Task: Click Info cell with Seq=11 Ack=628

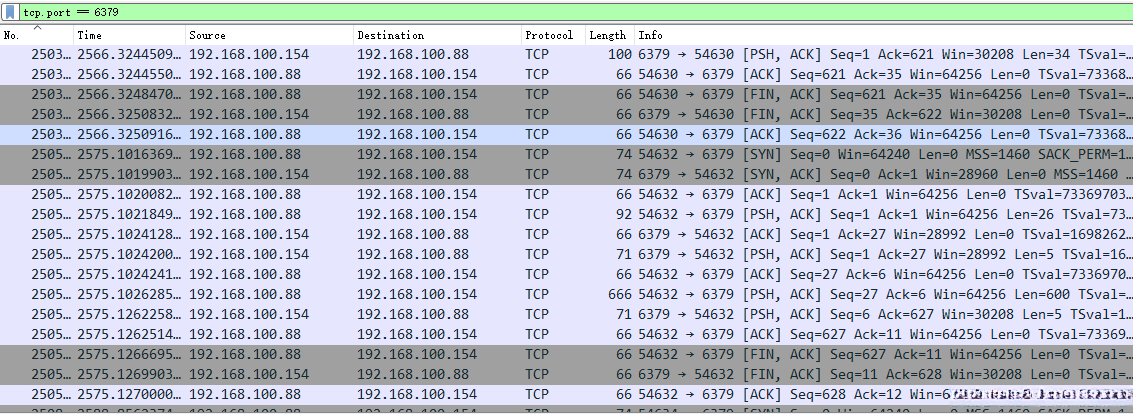Action: pyautogui.click(x=885, y=374)
